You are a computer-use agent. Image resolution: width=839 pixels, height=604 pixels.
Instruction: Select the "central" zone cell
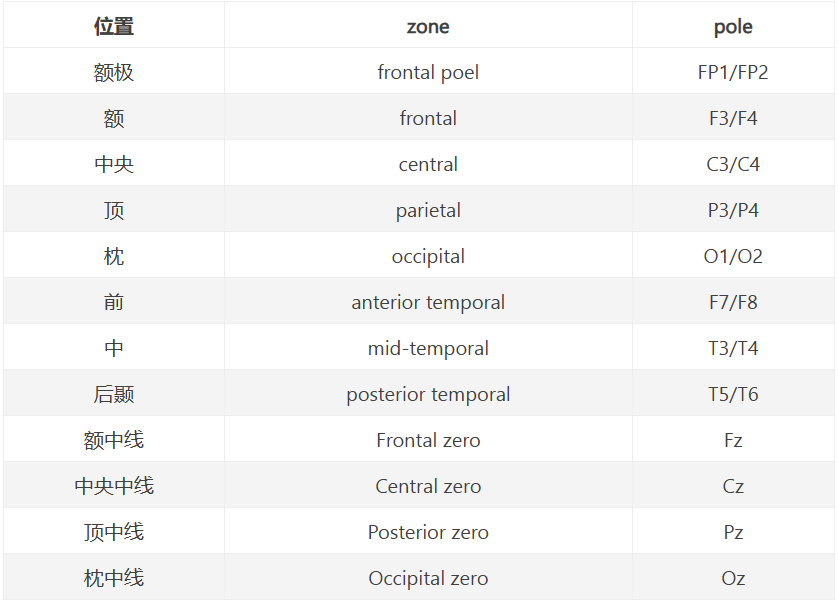[x=428, y=164]
